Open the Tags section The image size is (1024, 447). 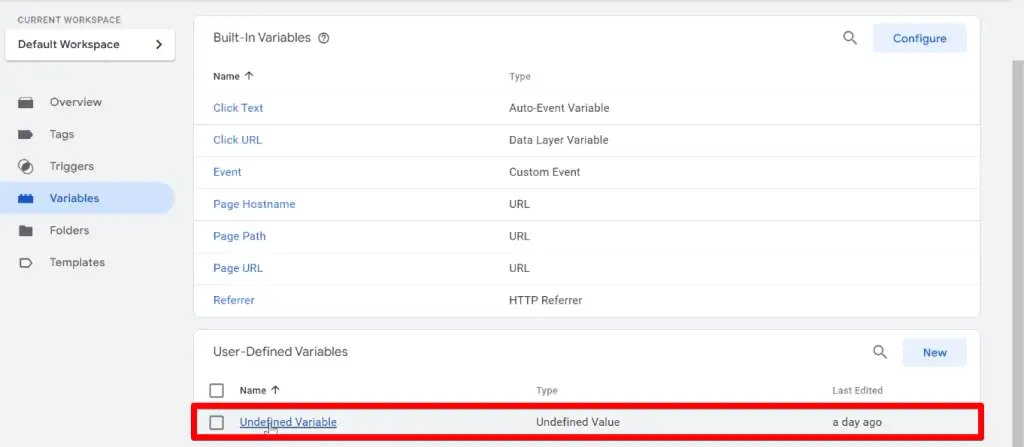pos(62,135)
